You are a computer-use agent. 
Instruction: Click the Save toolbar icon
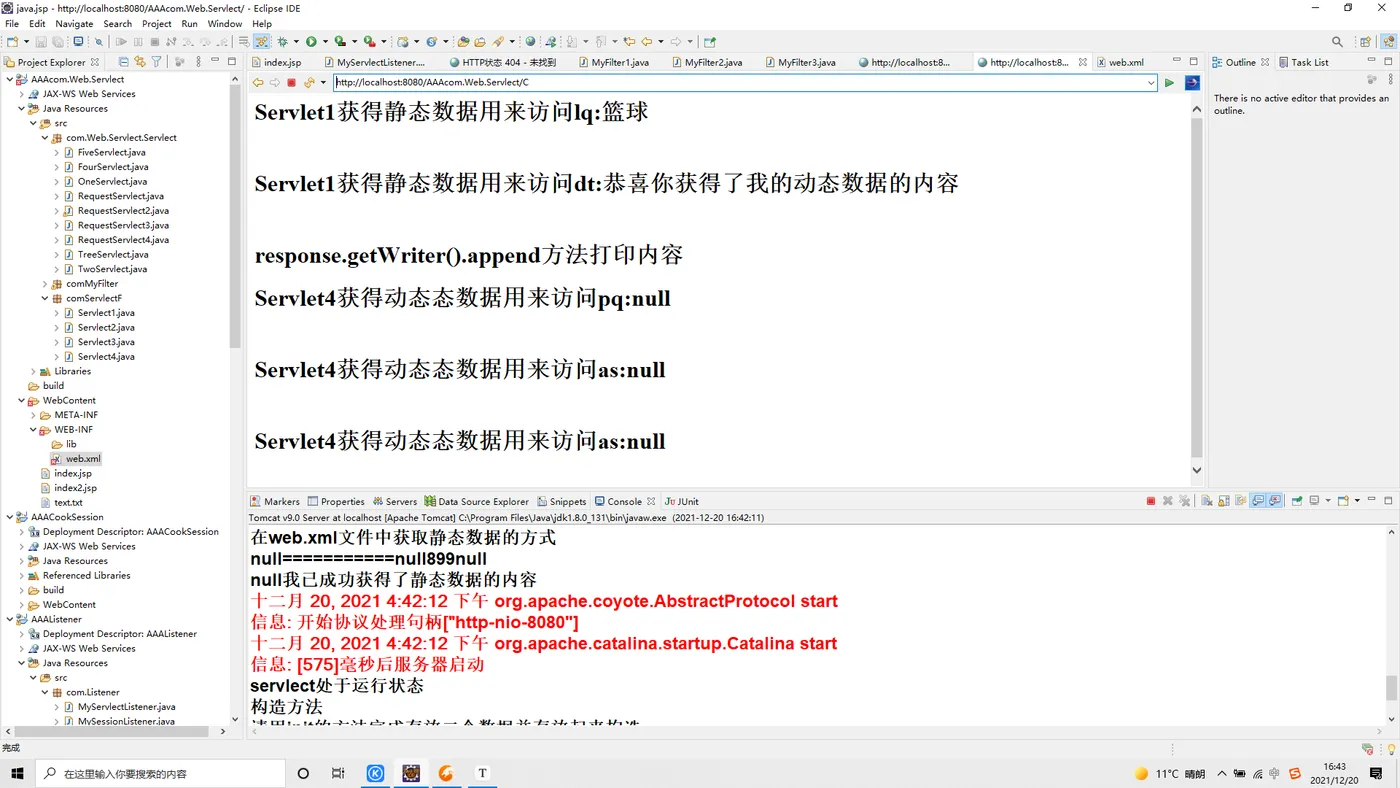coord(41,42)
